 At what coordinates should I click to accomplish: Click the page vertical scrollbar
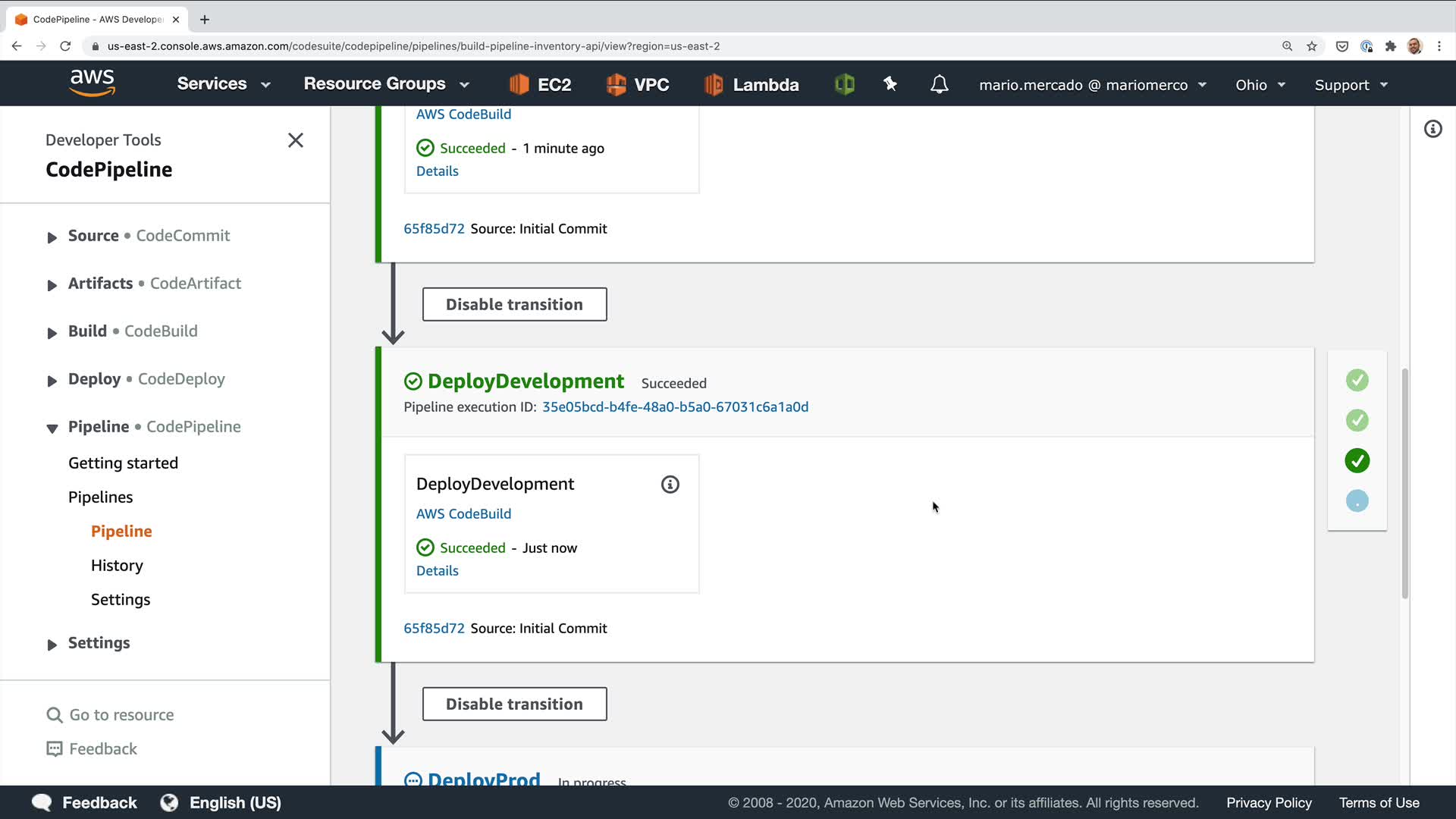[1404, 485]
